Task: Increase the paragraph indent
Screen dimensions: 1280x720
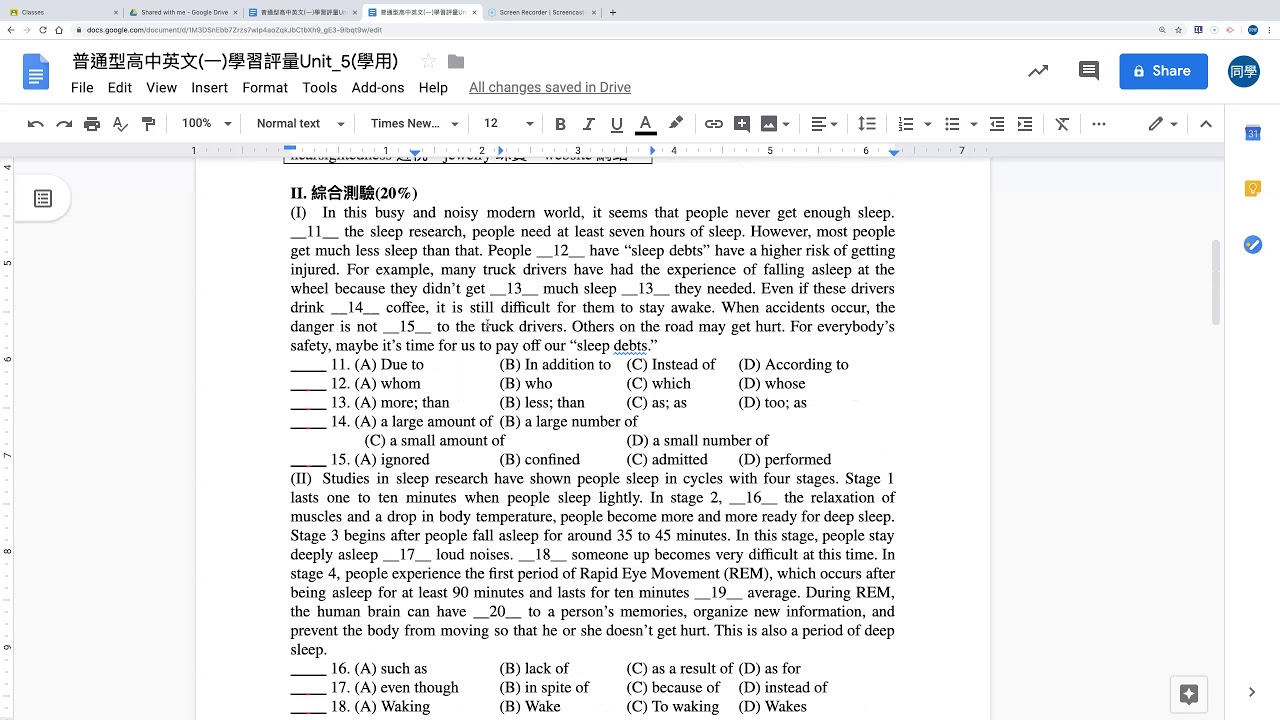Action: point(1024,124)
